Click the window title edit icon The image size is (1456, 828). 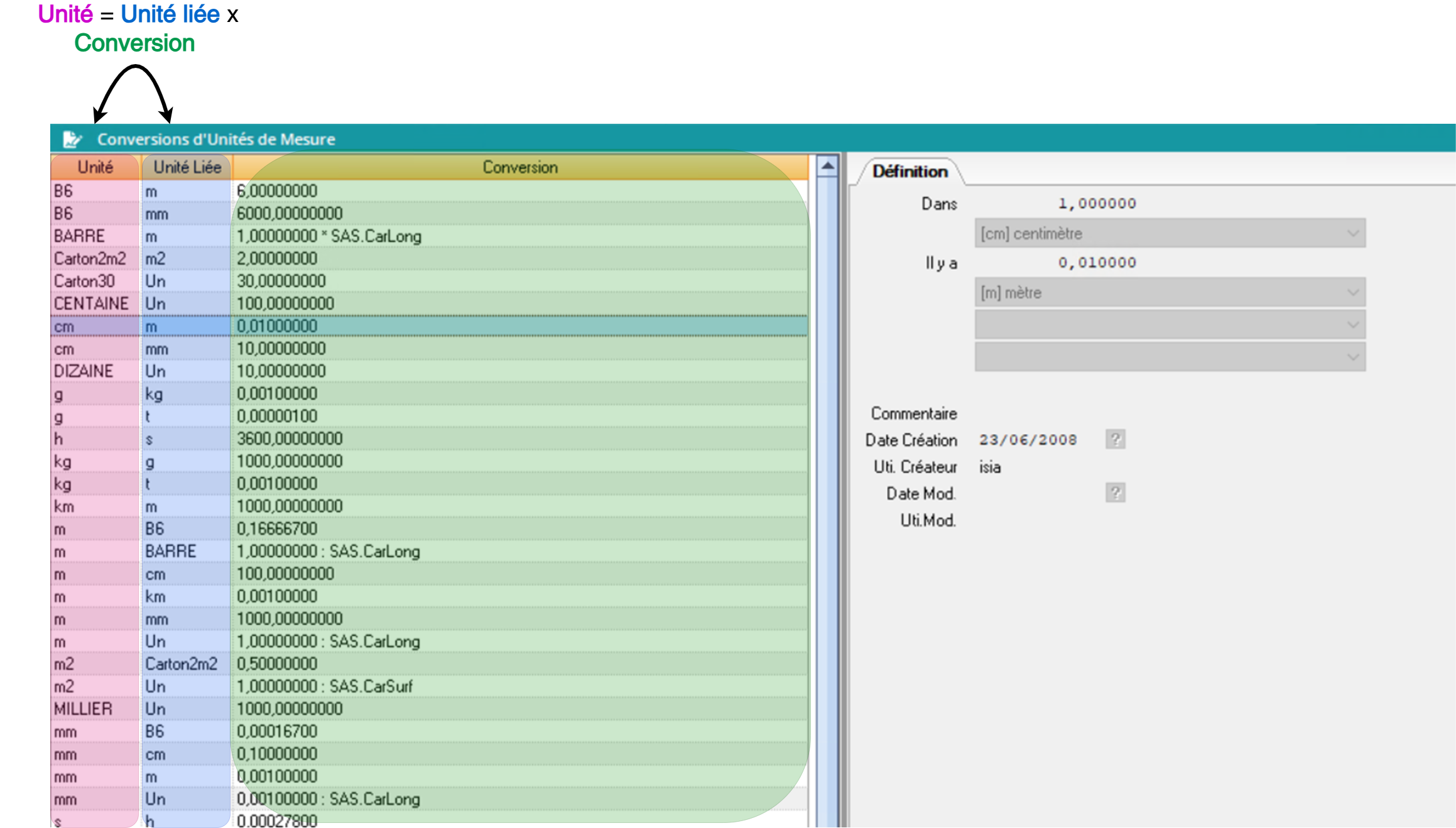[x=72, y=139]
